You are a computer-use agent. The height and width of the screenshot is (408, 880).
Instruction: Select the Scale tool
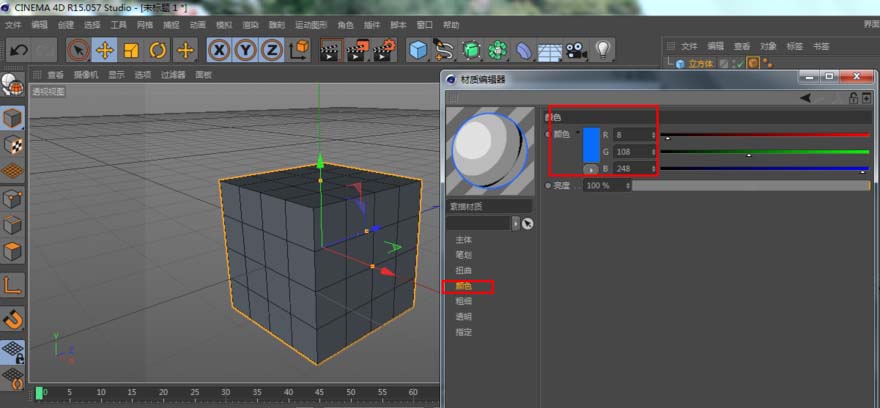coord(131,50)
